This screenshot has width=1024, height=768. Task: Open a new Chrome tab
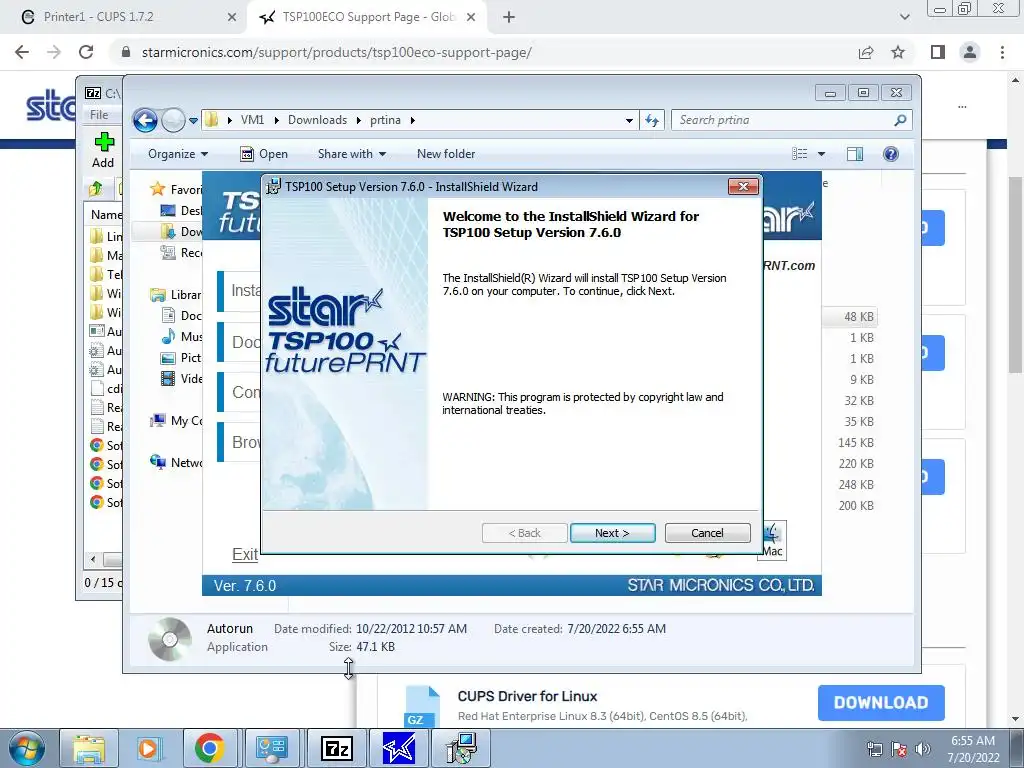[x=509, y=18]
